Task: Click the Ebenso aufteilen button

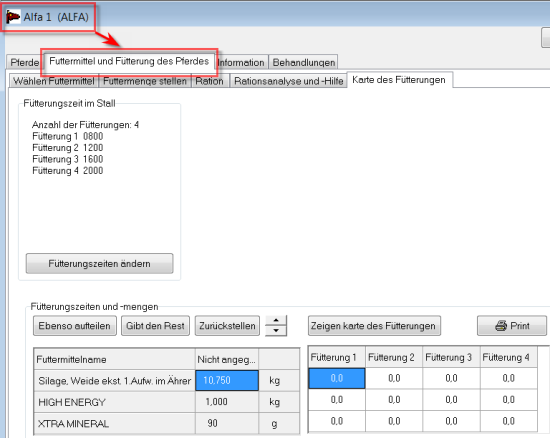Action: click(x=75, y=326)
